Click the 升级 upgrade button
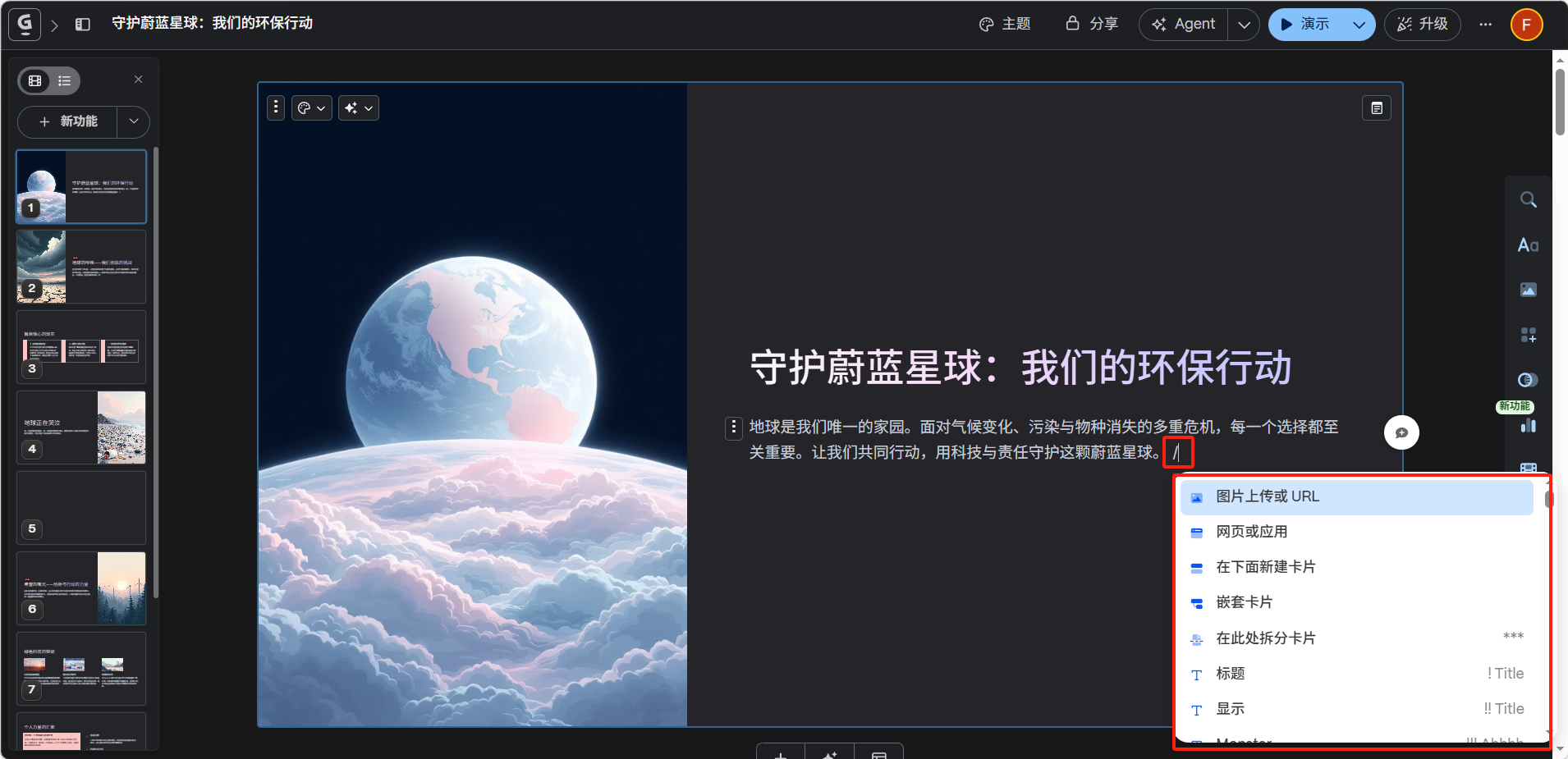The height and width of the screenshot is (759, 1568). point(1423,25)
